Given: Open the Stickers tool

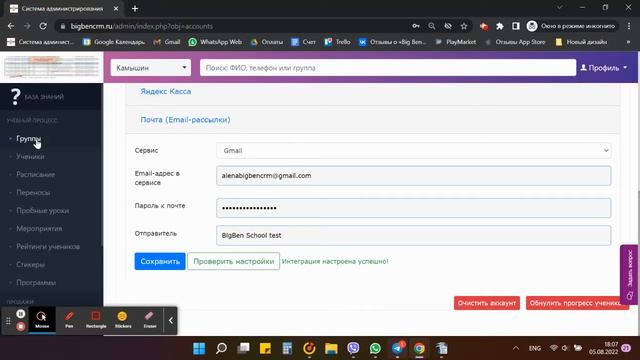Looking at the screenshot, I should point(123,320).
